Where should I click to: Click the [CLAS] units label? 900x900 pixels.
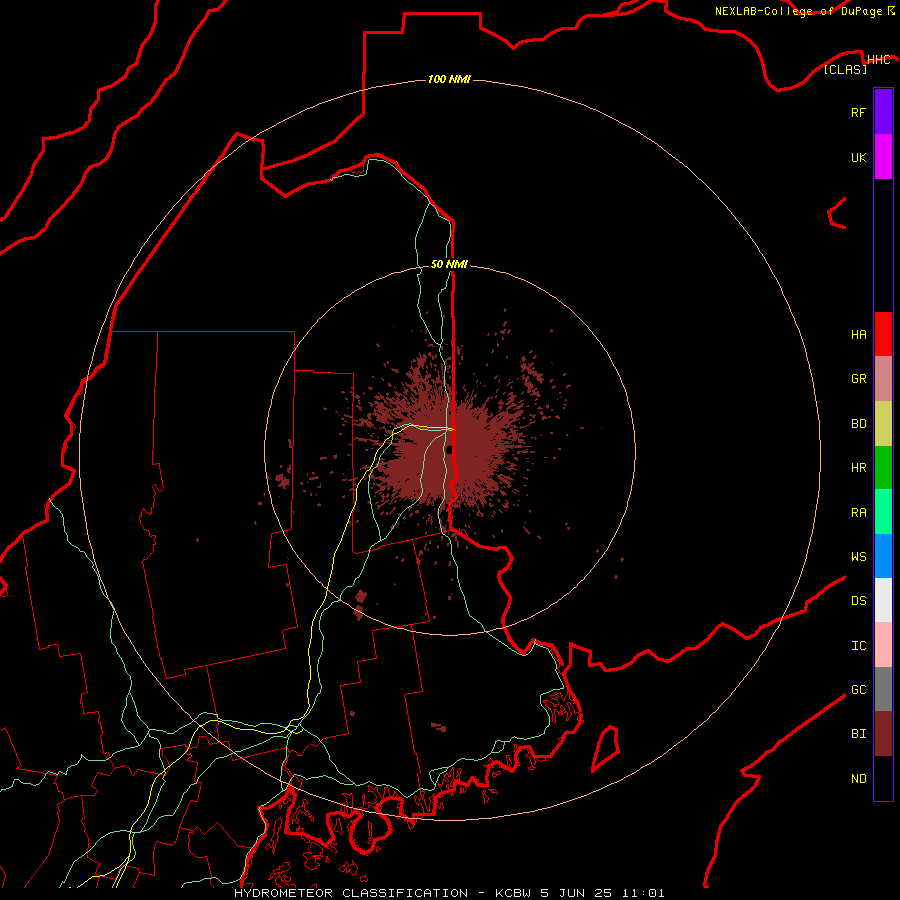tap(845, 69)
